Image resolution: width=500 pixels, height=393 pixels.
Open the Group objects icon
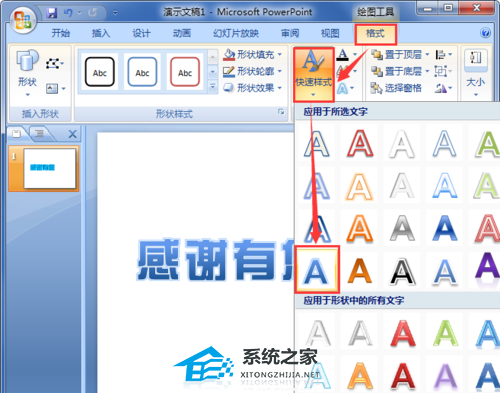point(443,71)
